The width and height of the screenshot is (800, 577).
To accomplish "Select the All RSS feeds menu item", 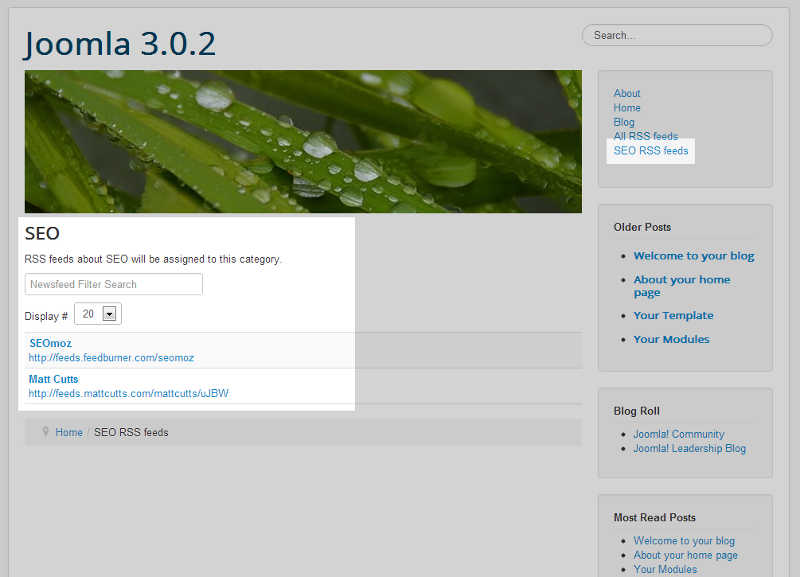I will pos(645,136).
